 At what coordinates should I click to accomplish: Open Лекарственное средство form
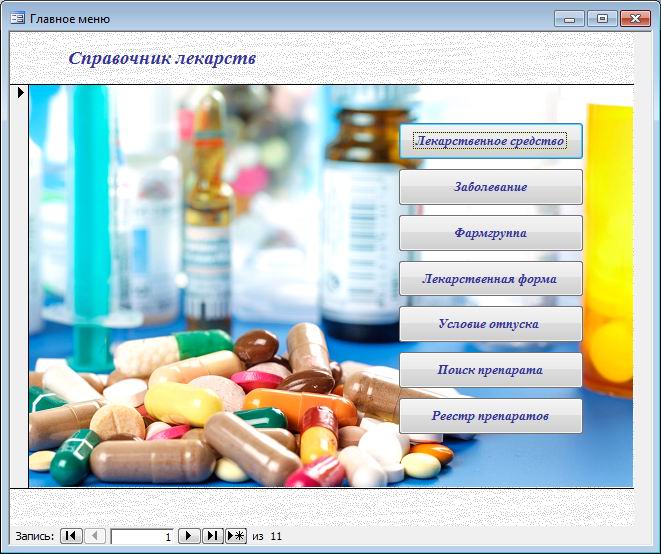coord(491,141)
